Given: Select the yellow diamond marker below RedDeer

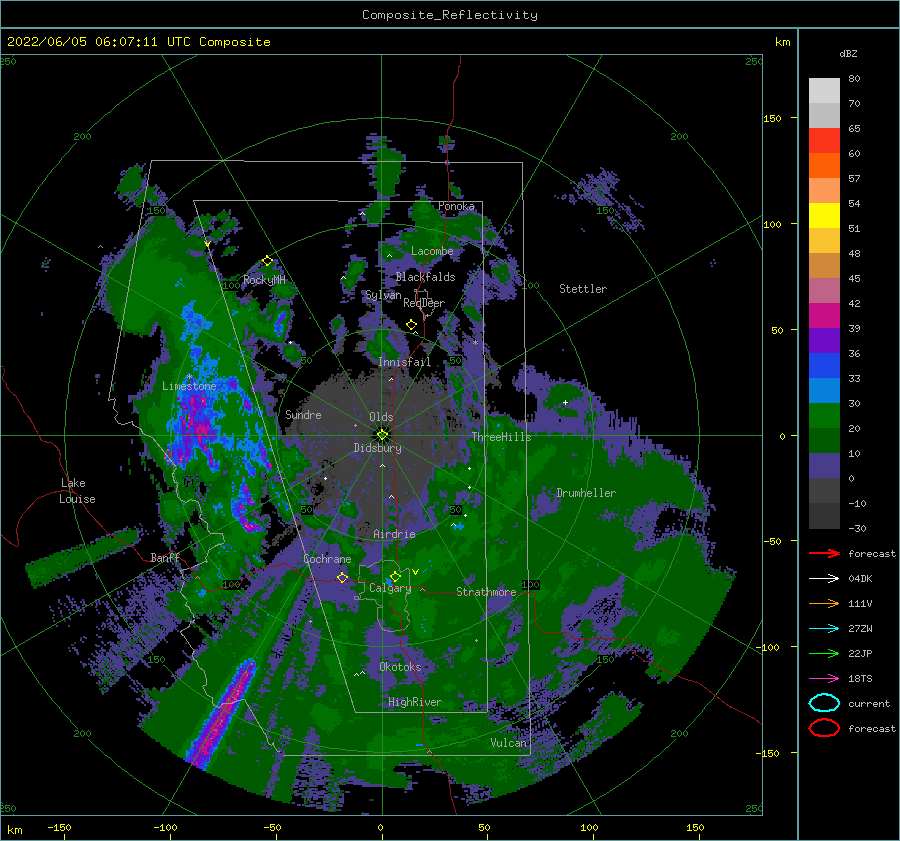Looking at the screenshot, I should pyautogui.click(x=411, y=325).
